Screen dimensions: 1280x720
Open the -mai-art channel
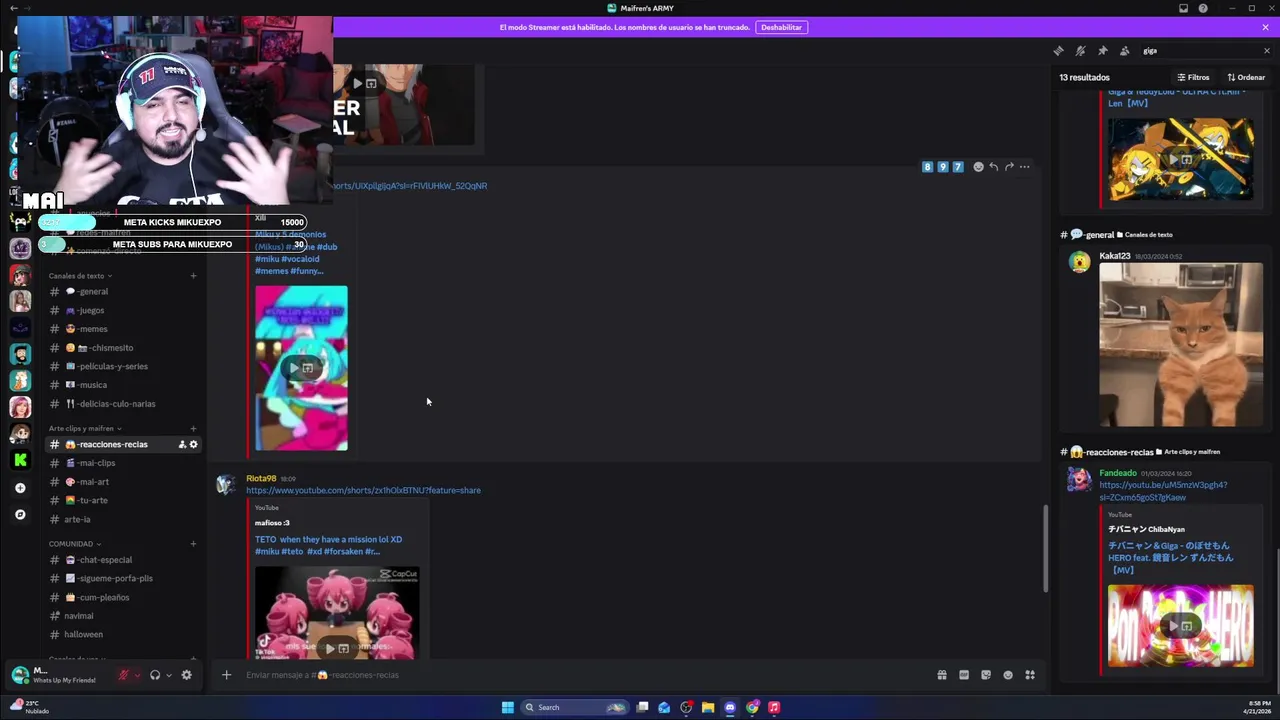[124, 482]
